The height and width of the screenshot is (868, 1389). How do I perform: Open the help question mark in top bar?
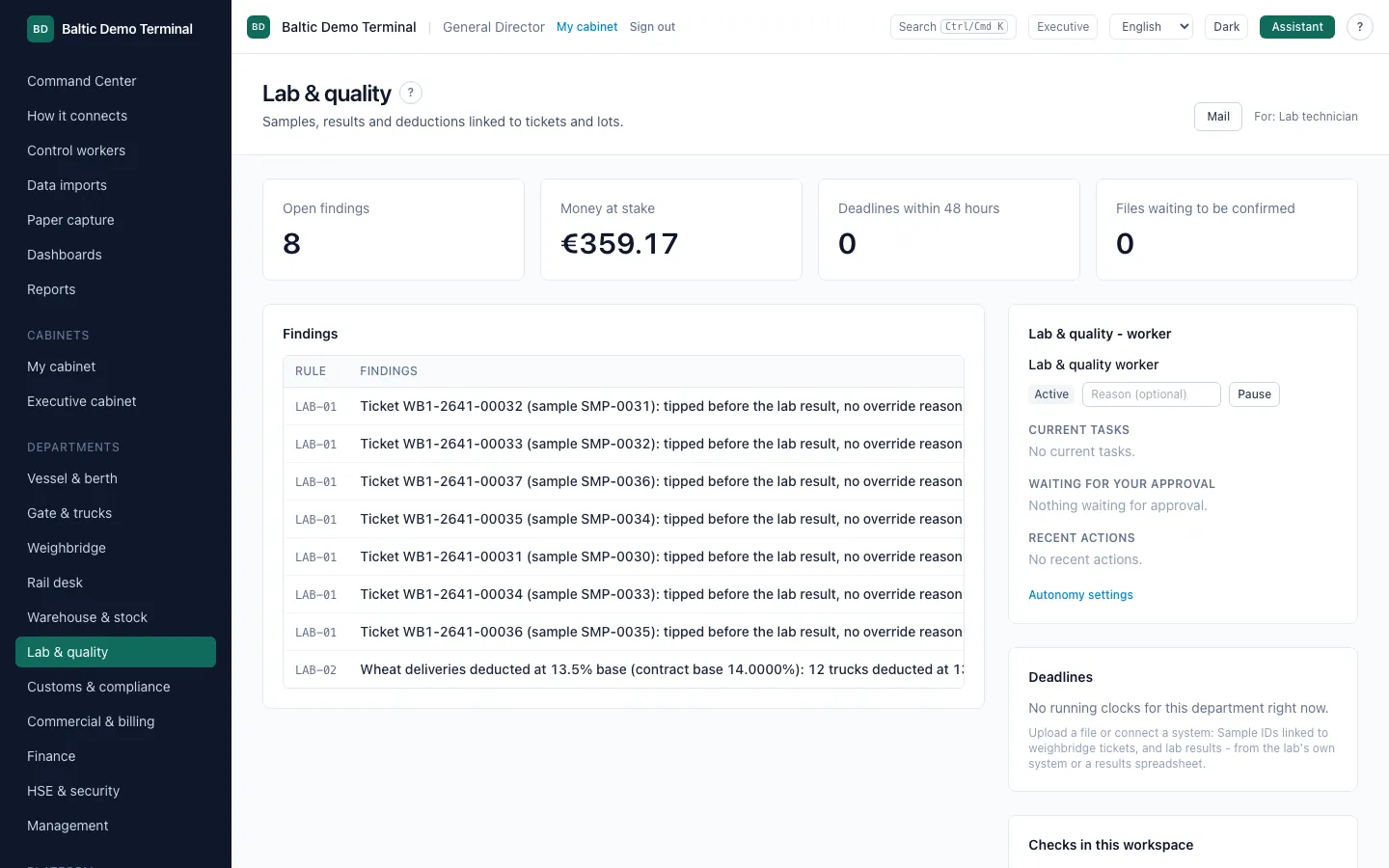pyautogui.click(x=1360, y=27)
